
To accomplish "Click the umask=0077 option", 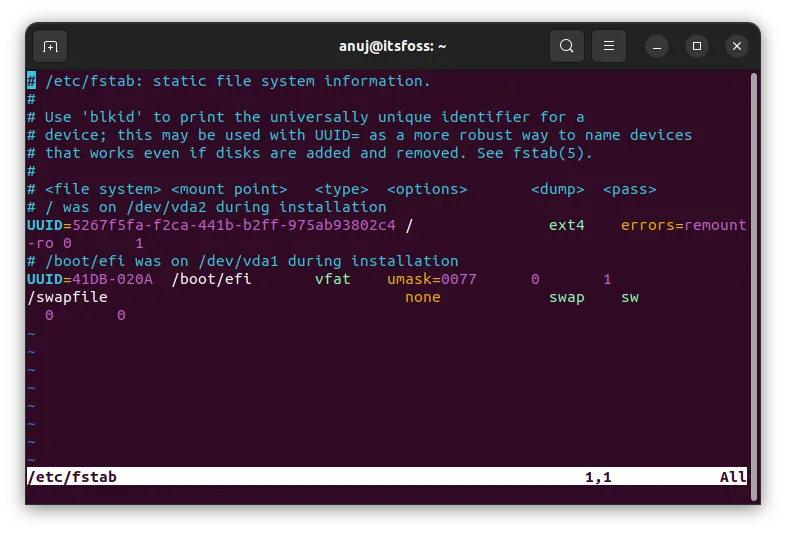I will coord(432,279).
